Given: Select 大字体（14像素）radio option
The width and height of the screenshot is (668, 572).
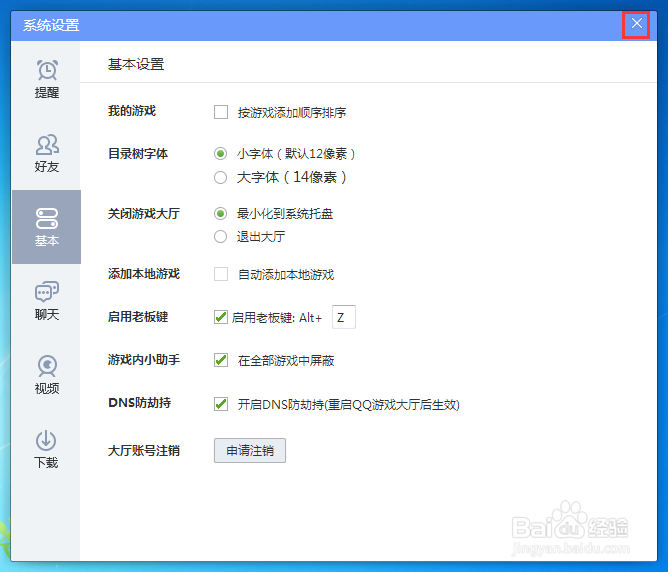Looking at the screenshot, I should [x=220, y=177].
